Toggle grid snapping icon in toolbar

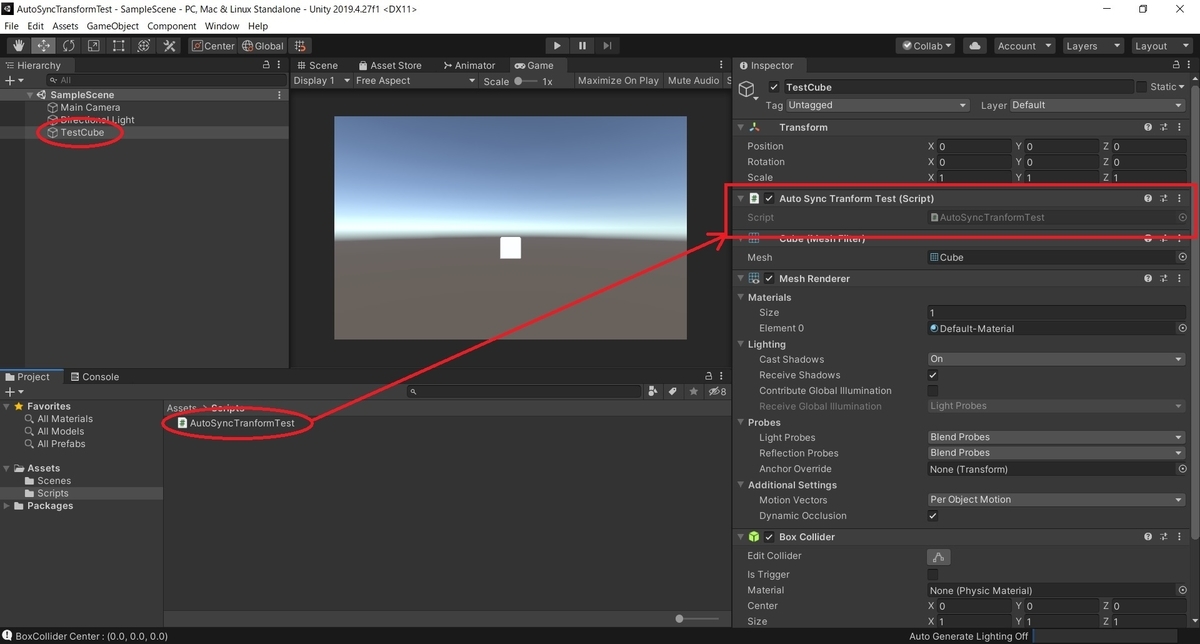301,46
